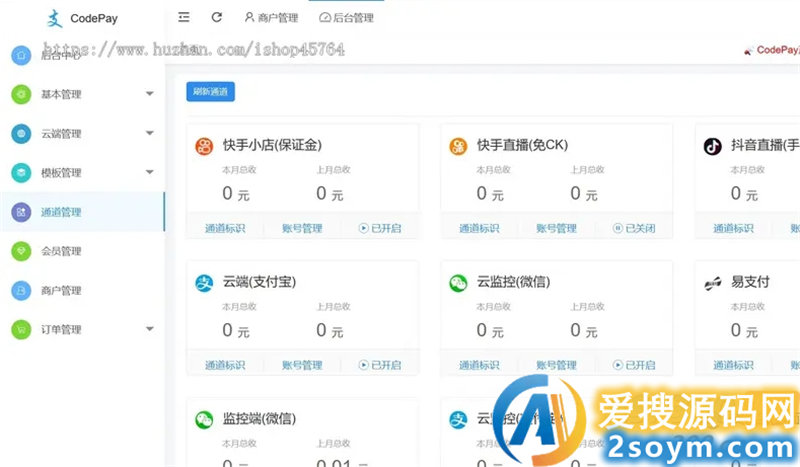Click the refresh page icon
800x467 pixels.
(x=217, y=17)
